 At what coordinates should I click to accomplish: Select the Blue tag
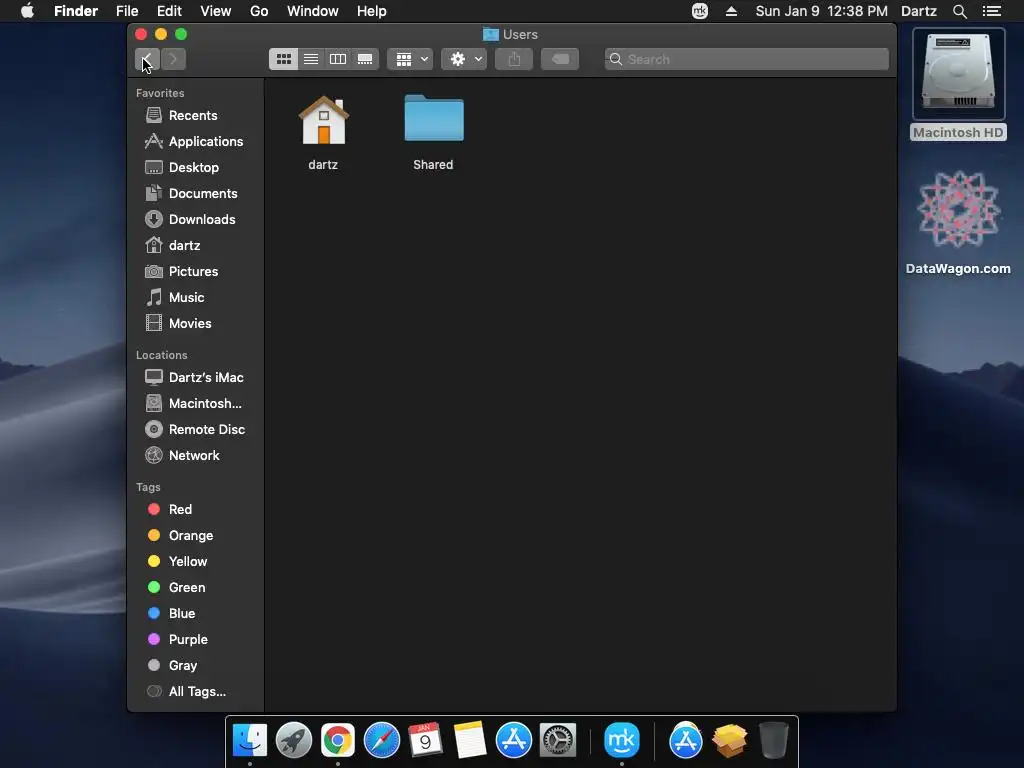click(196, 614)
